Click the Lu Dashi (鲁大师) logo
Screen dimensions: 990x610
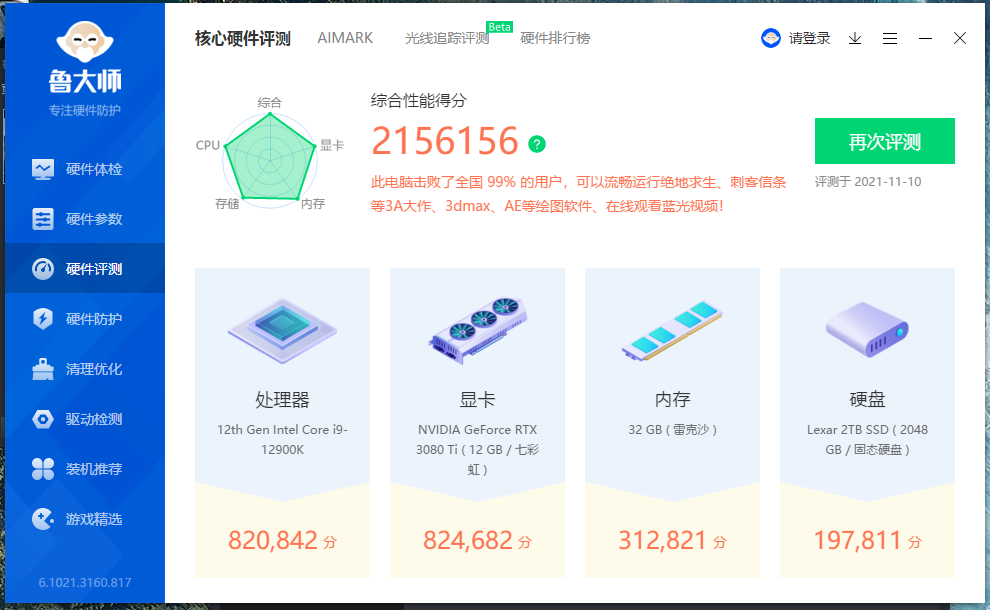click(x=85, y=58)
